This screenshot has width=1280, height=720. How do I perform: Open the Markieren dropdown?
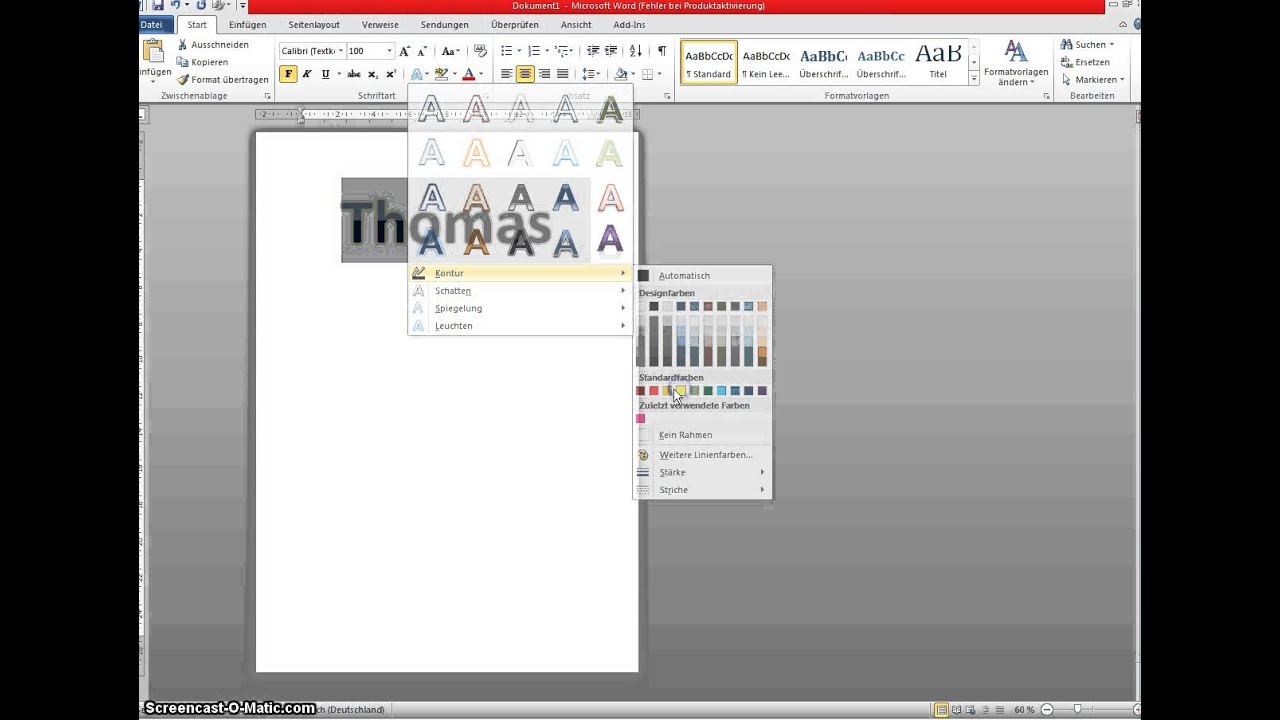[x=1093, y=80]
